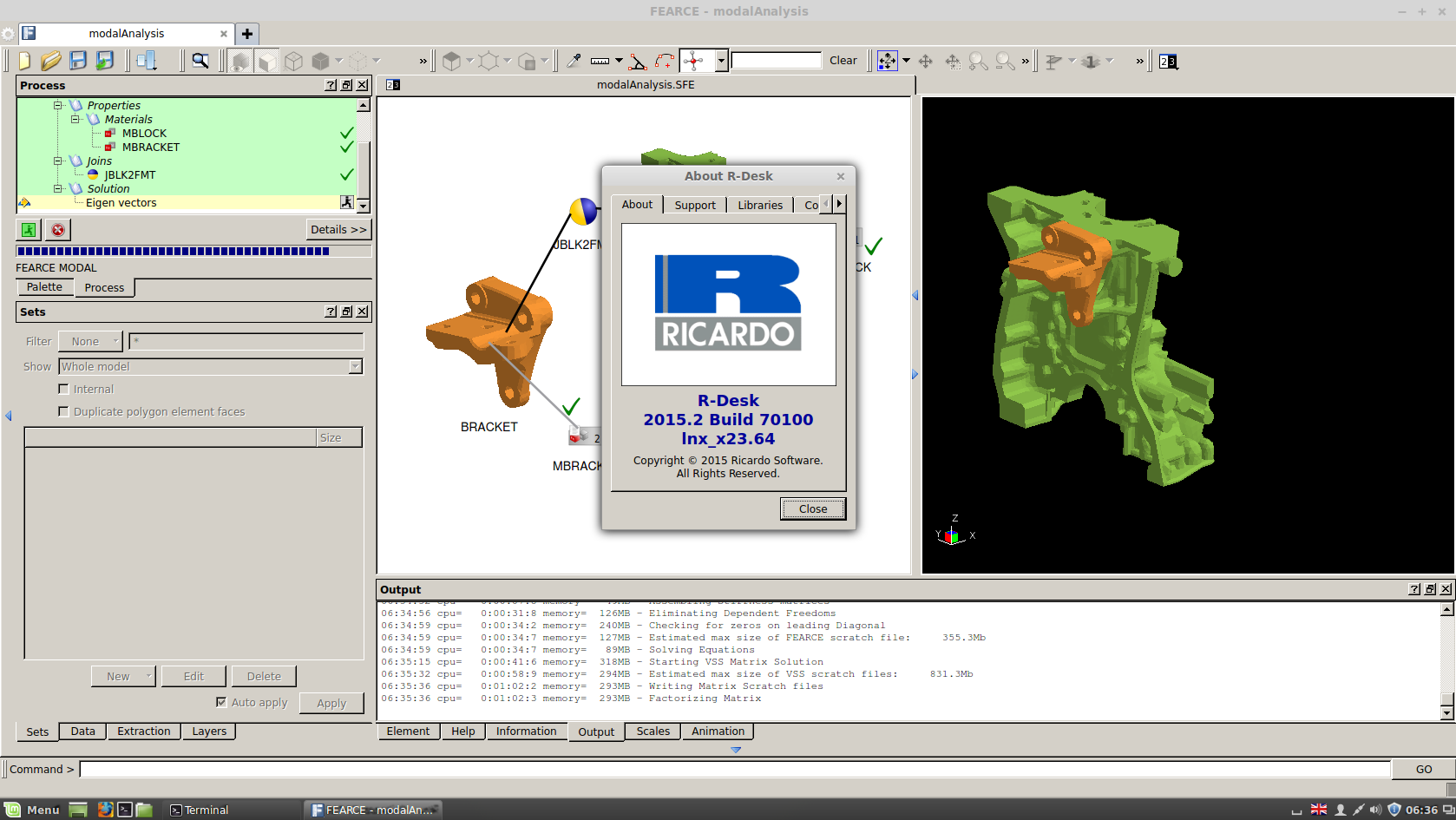This screenshot has height=820, width=1456.
Task: Select the arc with red center tool
Action: pos(665,61)
